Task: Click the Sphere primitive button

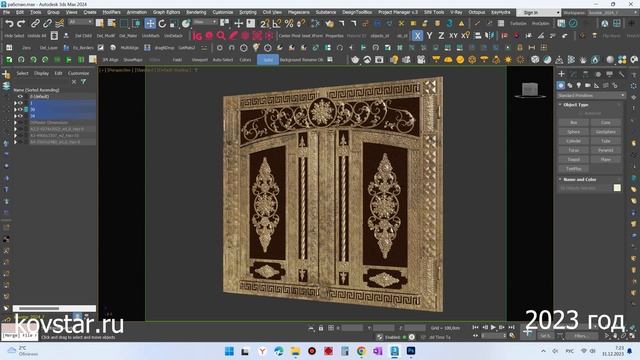Action: pos(573,132)
